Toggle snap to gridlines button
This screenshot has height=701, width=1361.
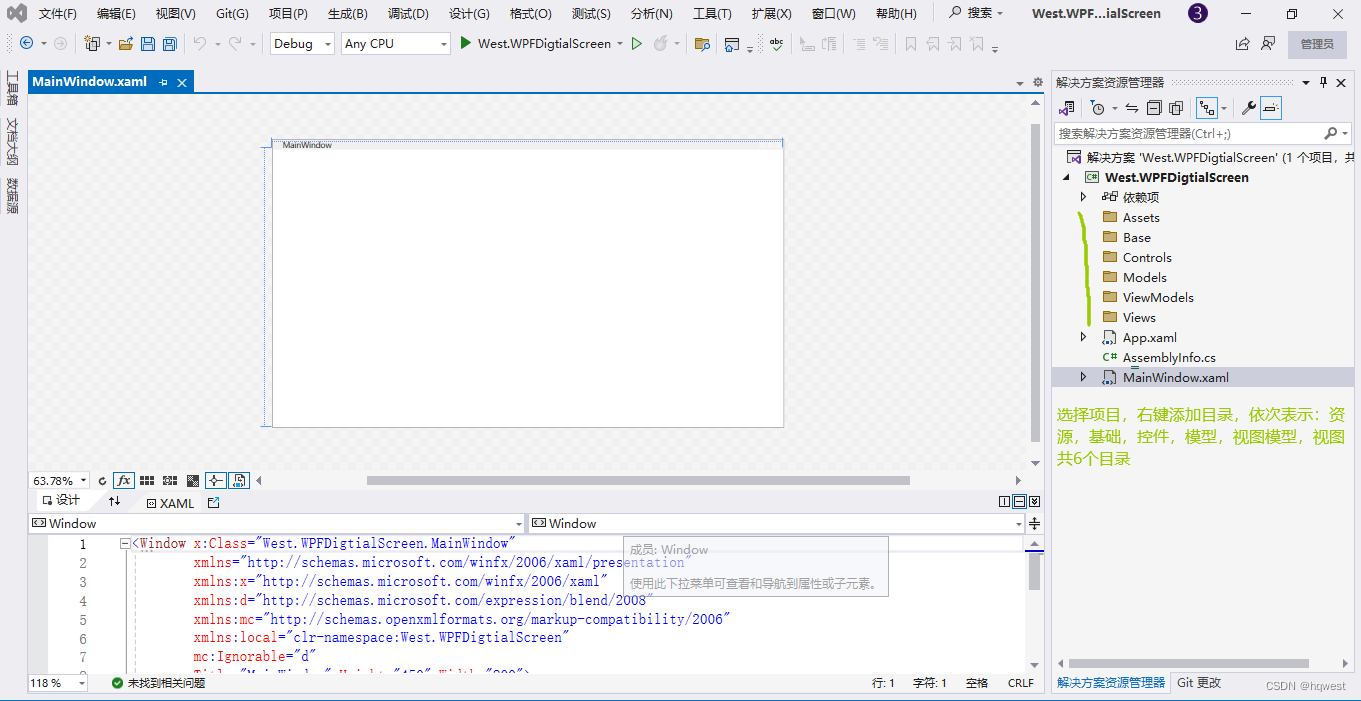click(170, 481)
